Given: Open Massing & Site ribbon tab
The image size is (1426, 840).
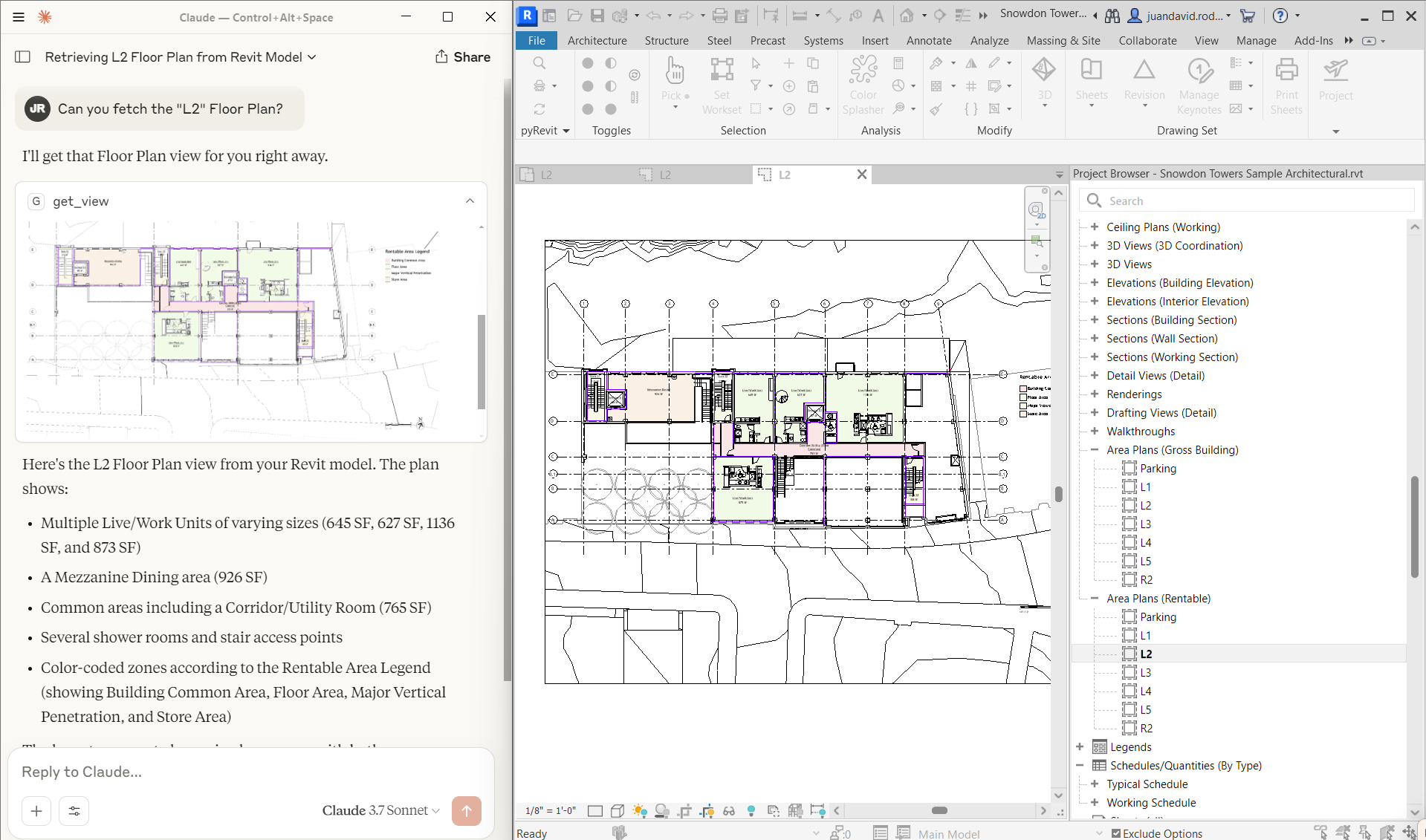Looking at the screenshot, I should [1063, 41].
